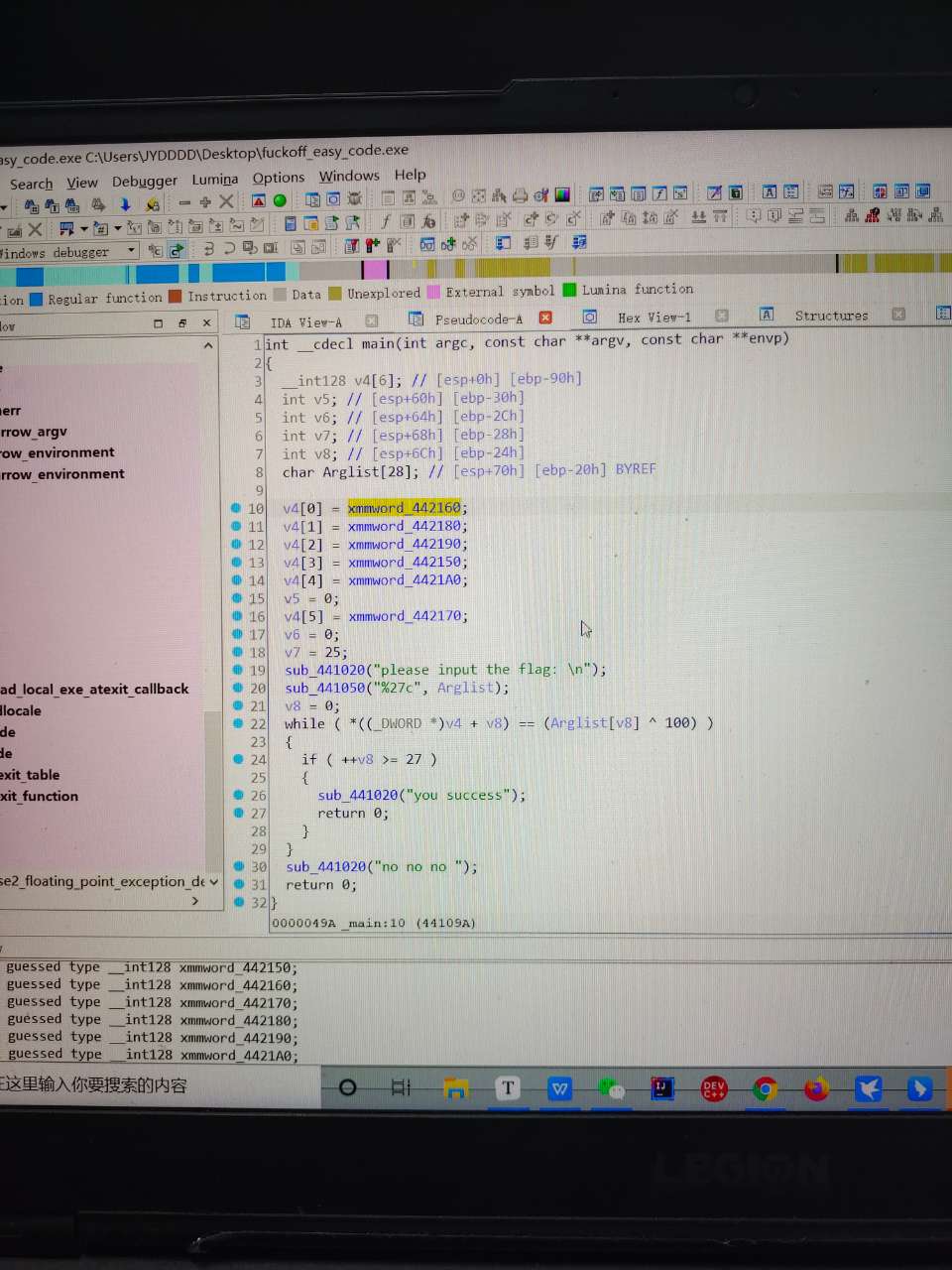Viewport: 952px width, 1270px height.
Task: Click the red-and-white A text search icon
Action: [258, 200]
